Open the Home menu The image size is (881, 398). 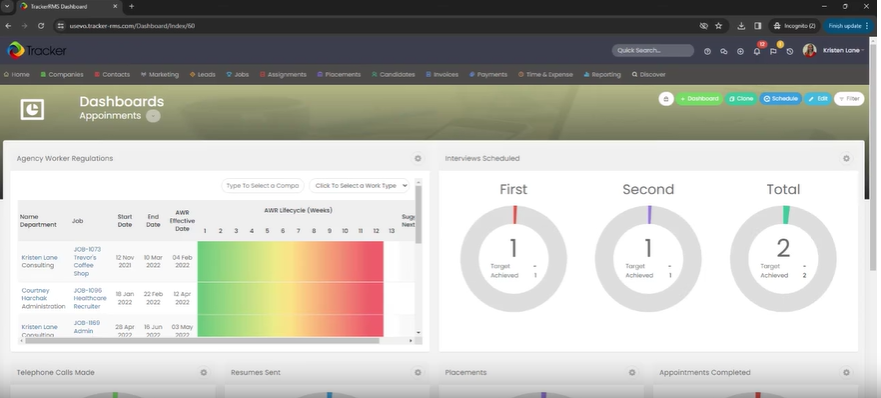tap(16, 74)
